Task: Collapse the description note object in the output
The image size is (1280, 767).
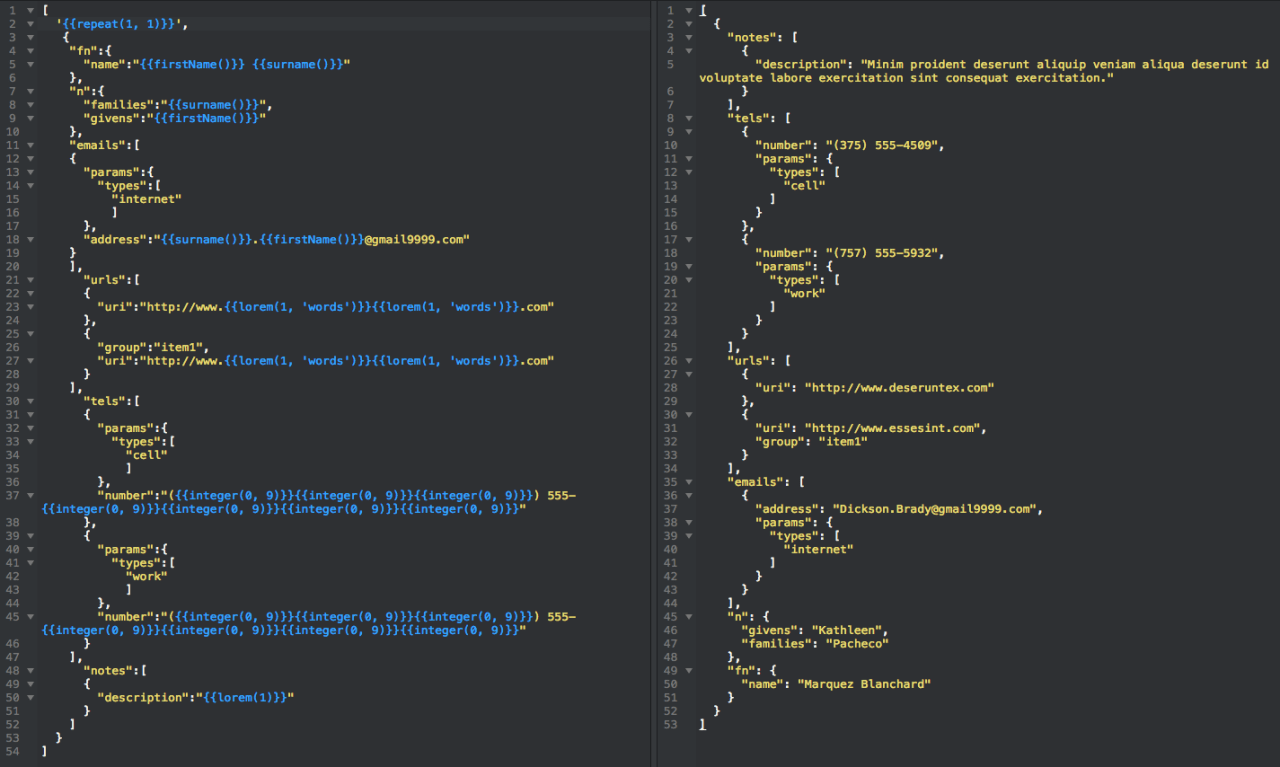Action: click(688, 50)
